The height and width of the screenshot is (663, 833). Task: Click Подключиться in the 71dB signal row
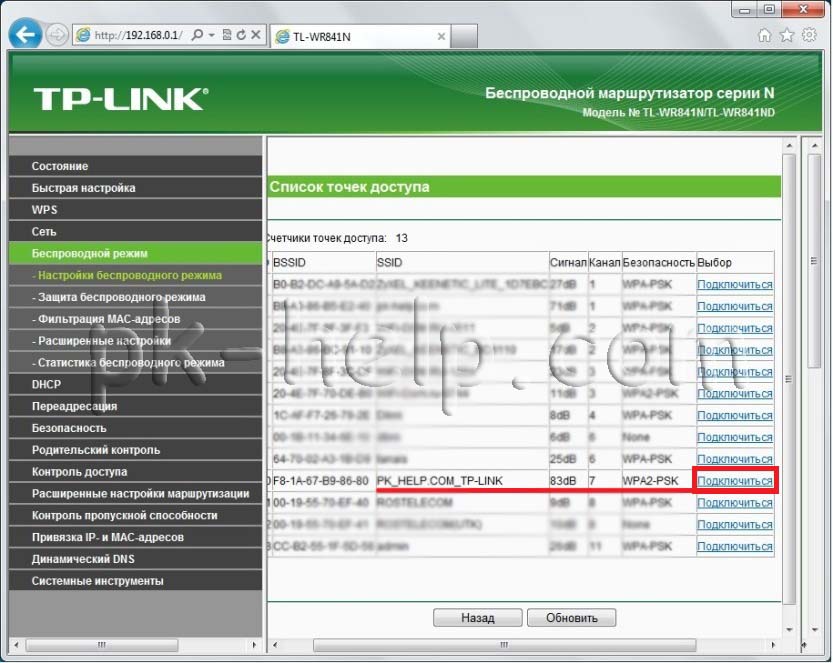pos(735,306)
